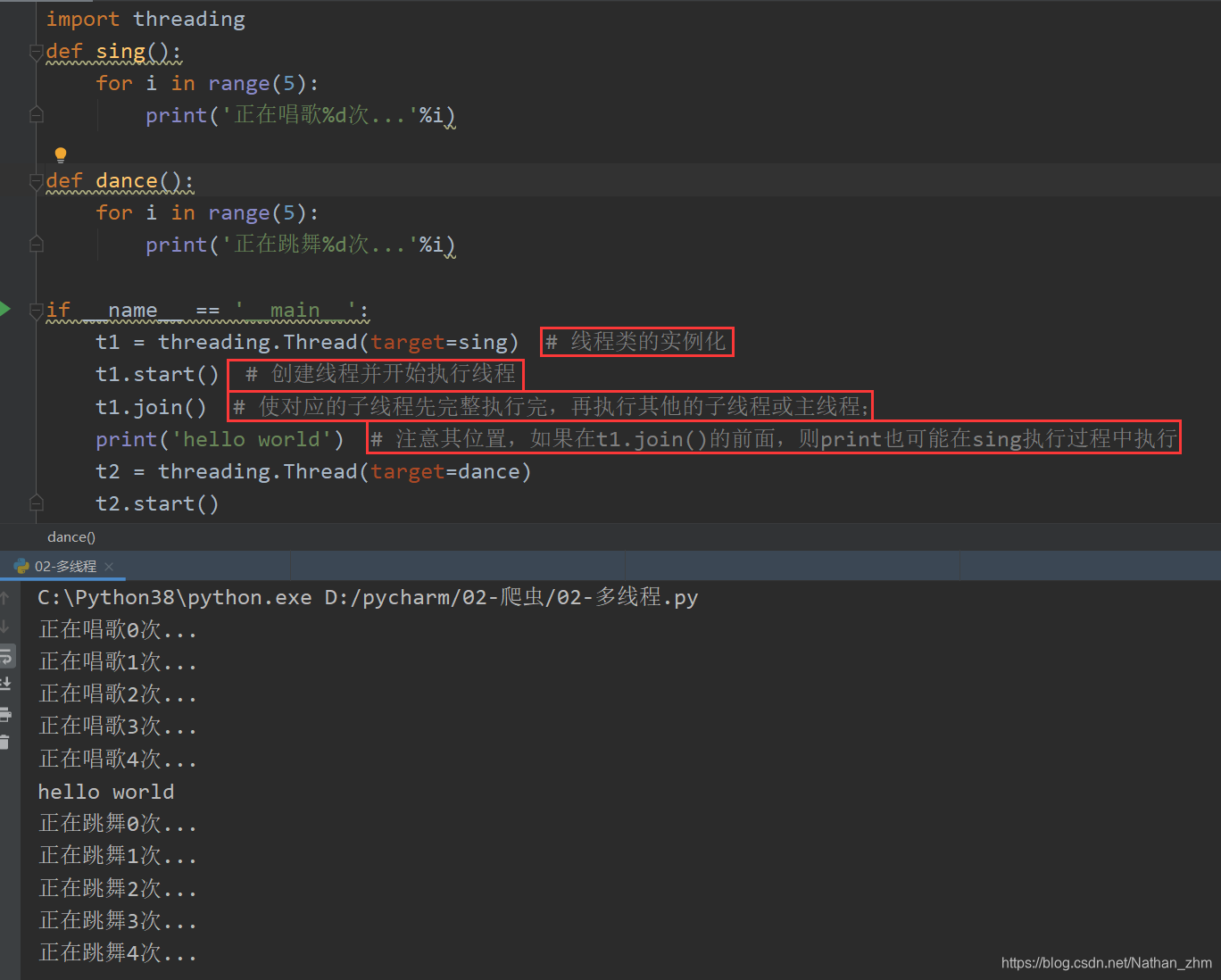Click fold end marker of sing function
The image size is (1221, 980).
click(37, 115)
